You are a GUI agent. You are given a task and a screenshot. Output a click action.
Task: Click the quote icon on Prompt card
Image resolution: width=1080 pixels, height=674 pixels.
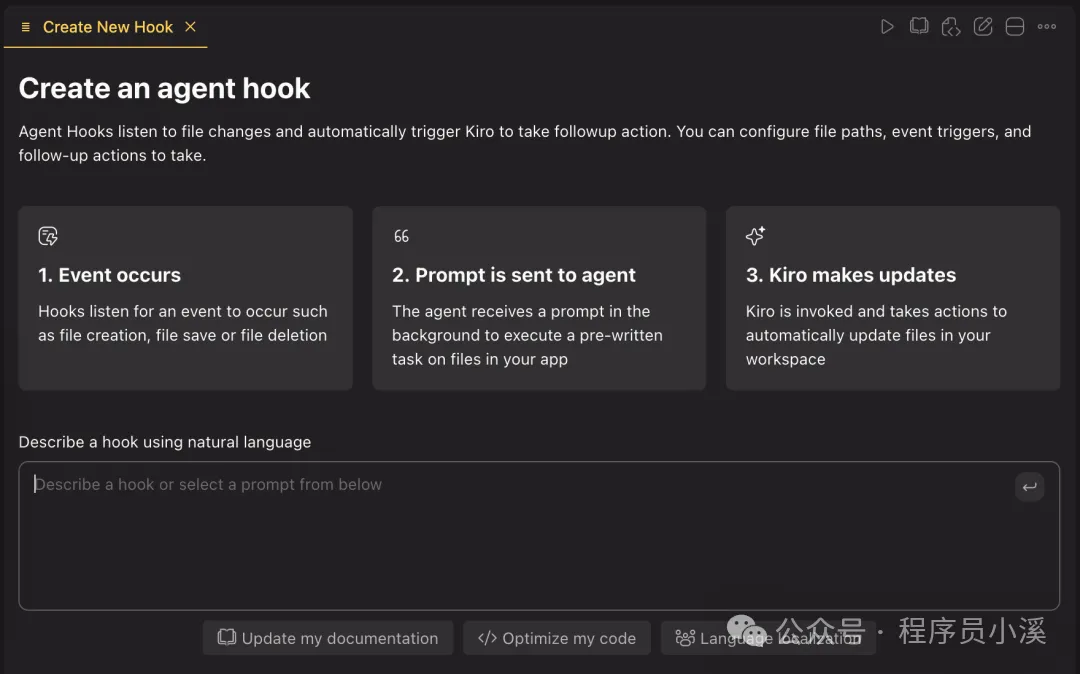click(x=402, y=236)
